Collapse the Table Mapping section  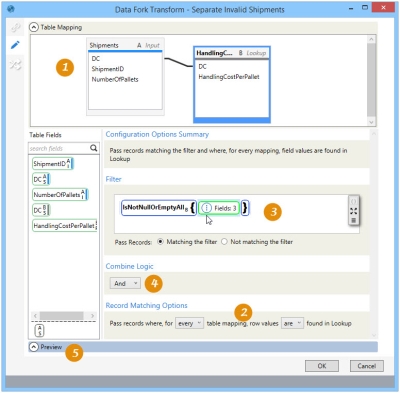click(x=34, y=27)
